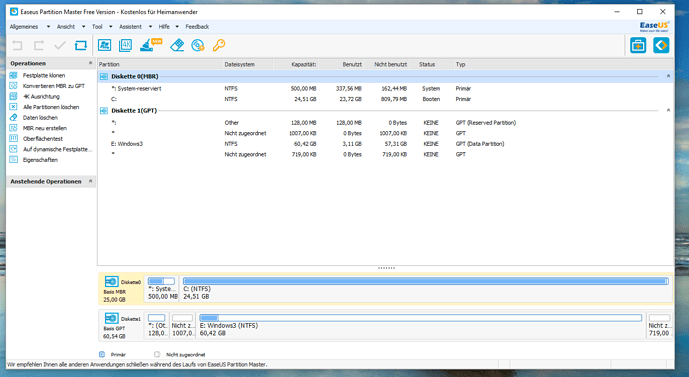
Task: Click the Festplatte klonen sidebar entry
Action: (x=44, y=76)
